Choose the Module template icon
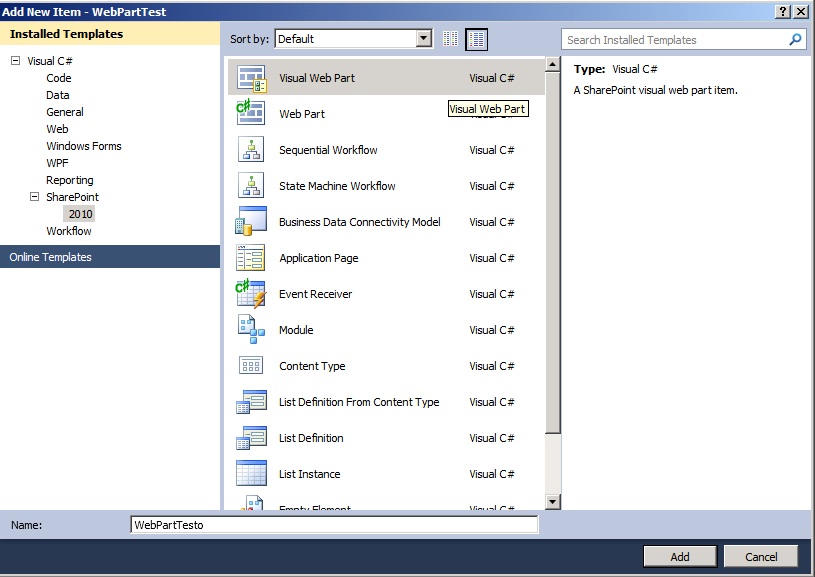Viewport: 815px width, 577px height. point(251,330)
